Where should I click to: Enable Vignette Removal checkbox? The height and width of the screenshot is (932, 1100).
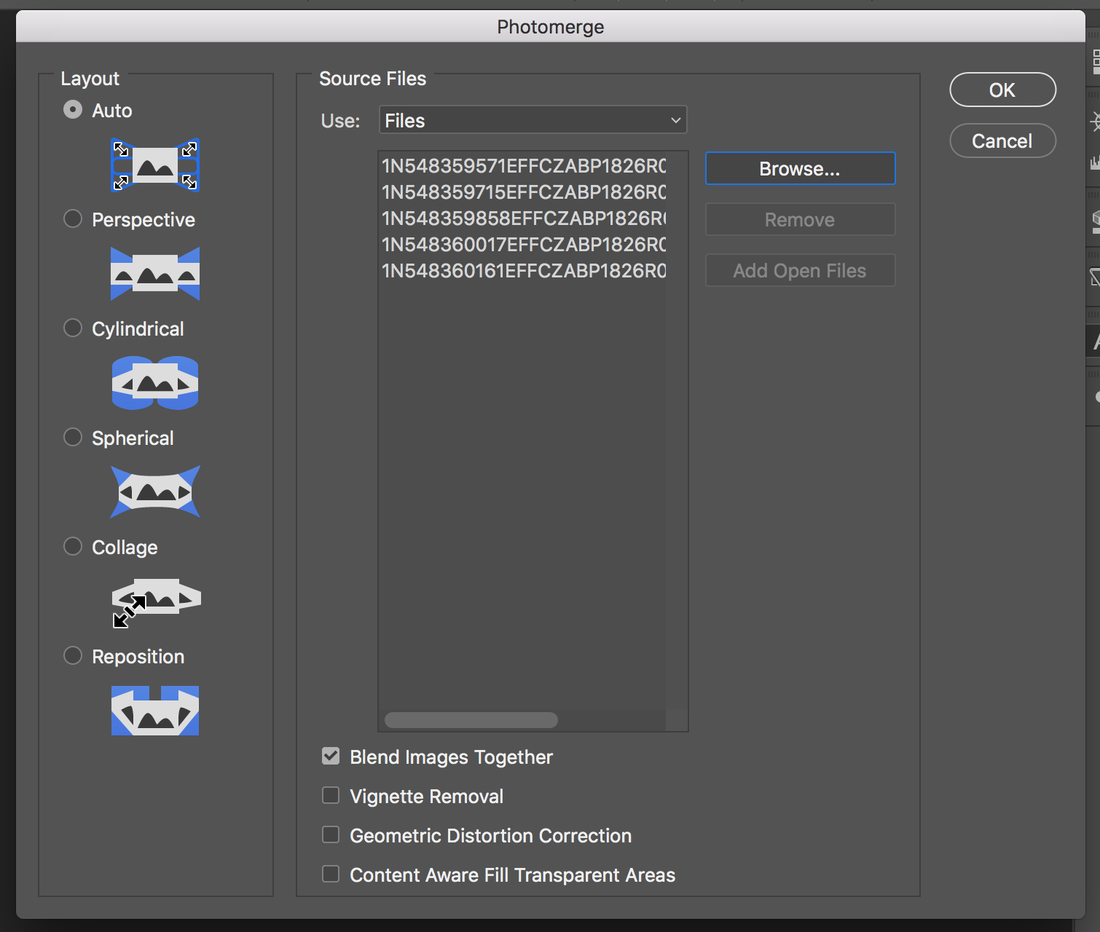pos(331,796)
